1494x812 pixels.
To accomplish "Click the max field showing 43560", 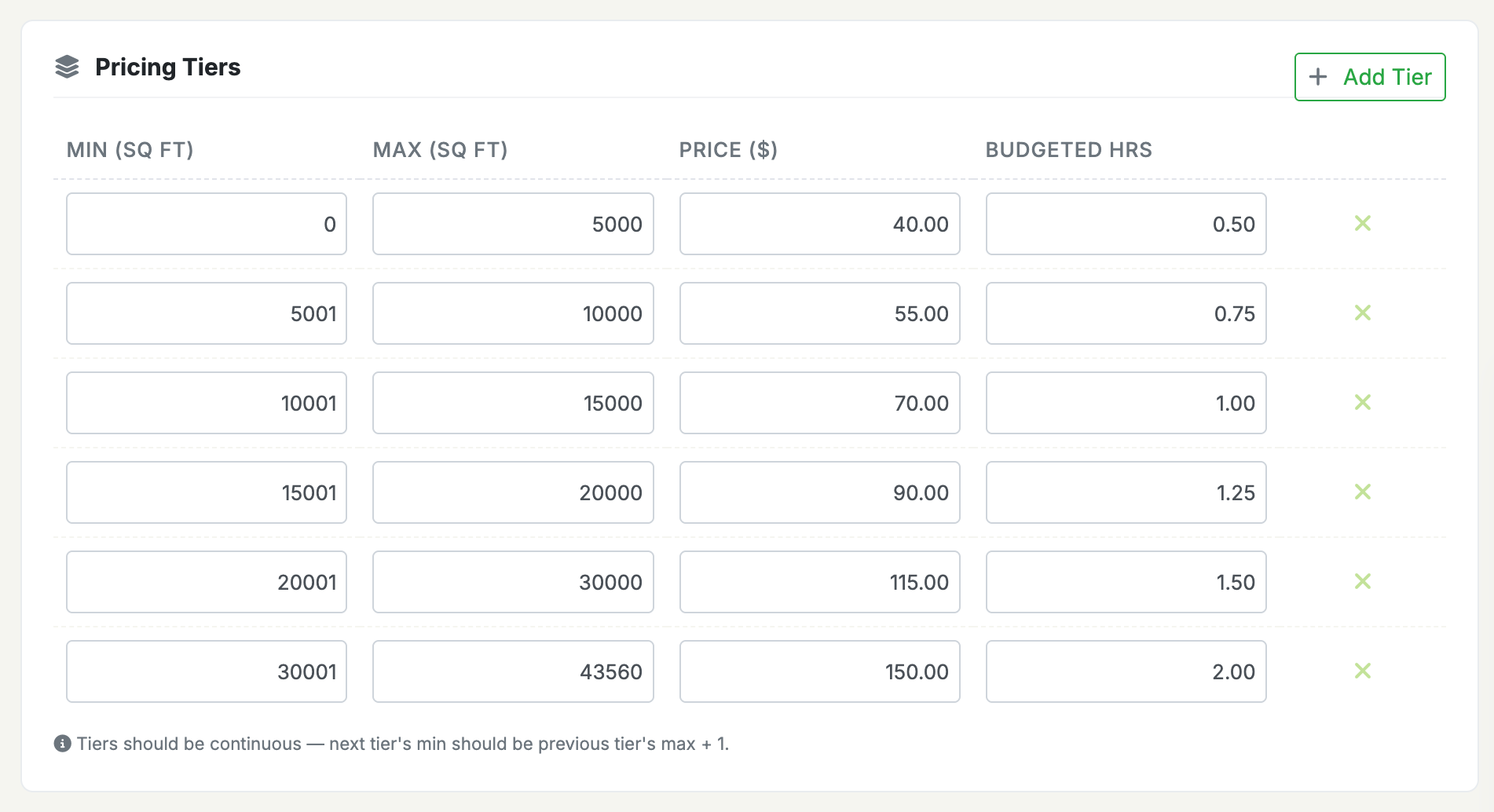I will (513, 671).
